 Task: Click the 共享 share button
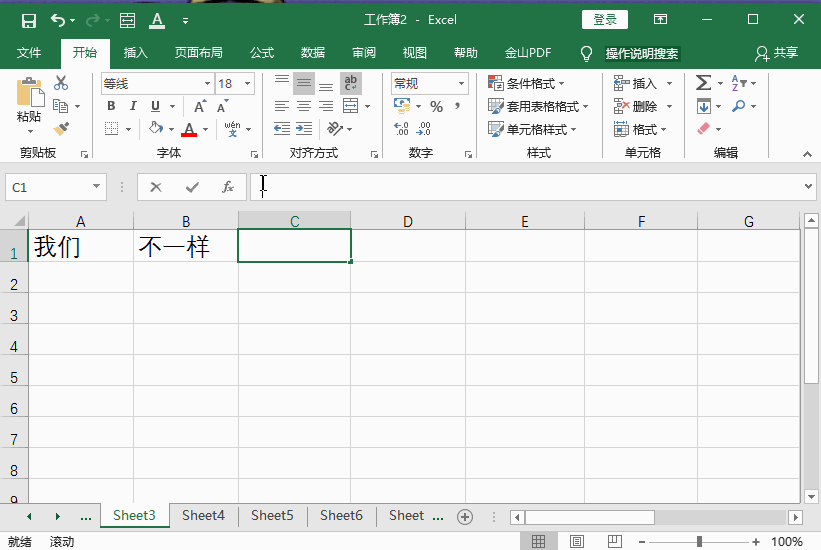coord(777,53)
